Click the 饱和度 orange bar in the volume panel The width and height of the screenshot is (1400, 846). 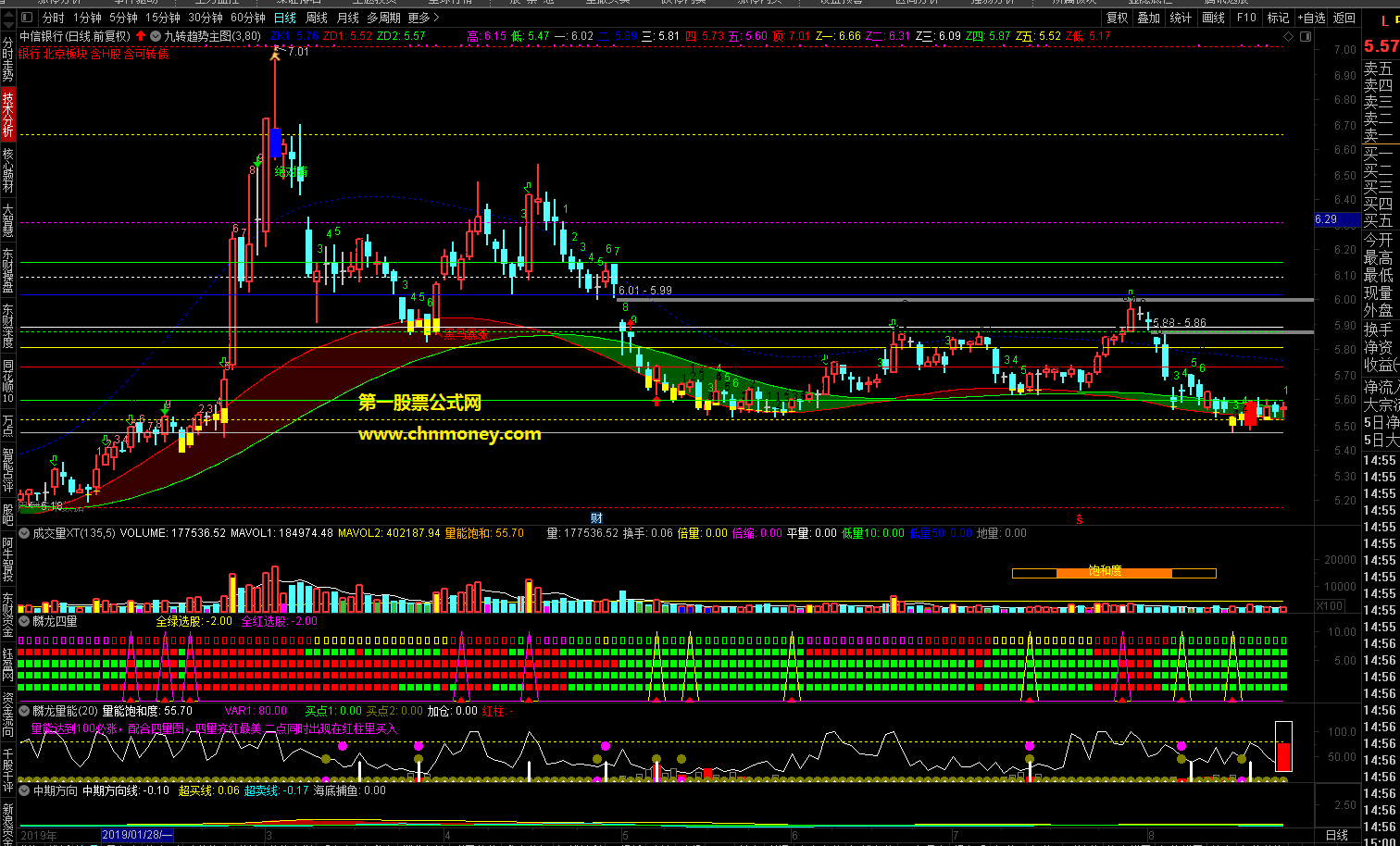click(x=1114, y=573)
